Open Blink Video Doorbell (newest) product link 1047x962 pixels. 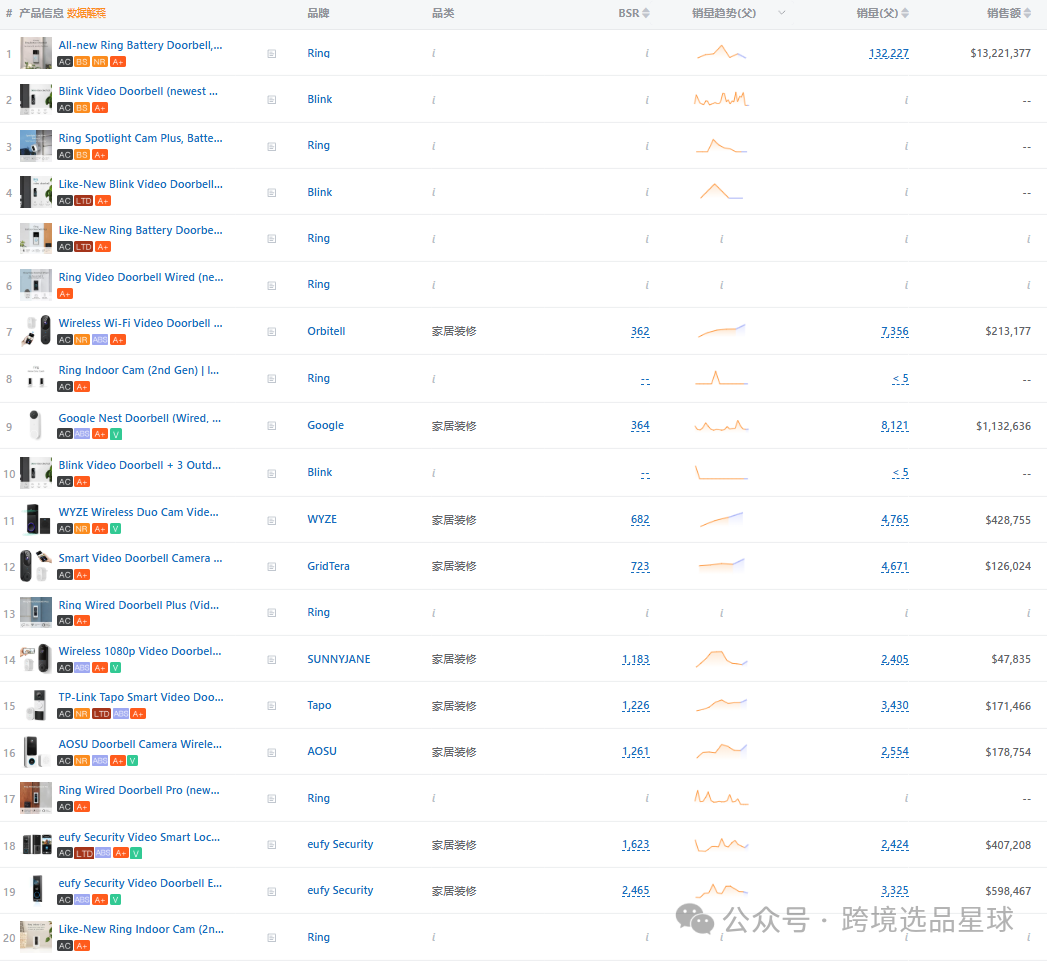tap(138, 91)
